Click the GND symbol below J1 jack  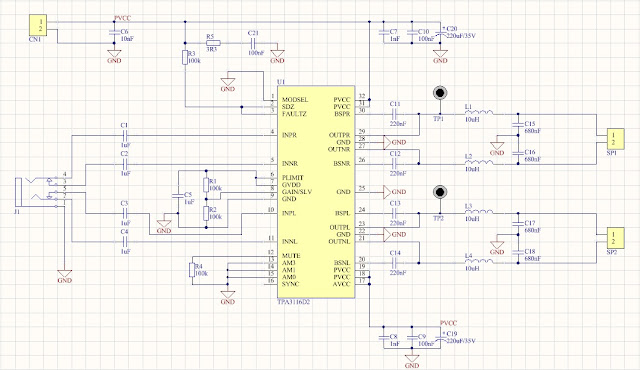pyautogui.click(x=64, y=277)
